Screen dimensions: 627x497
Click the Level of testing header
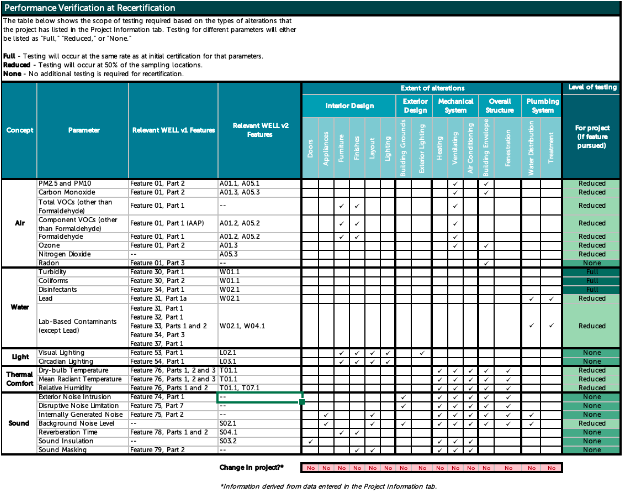click(x=592, y=87)
